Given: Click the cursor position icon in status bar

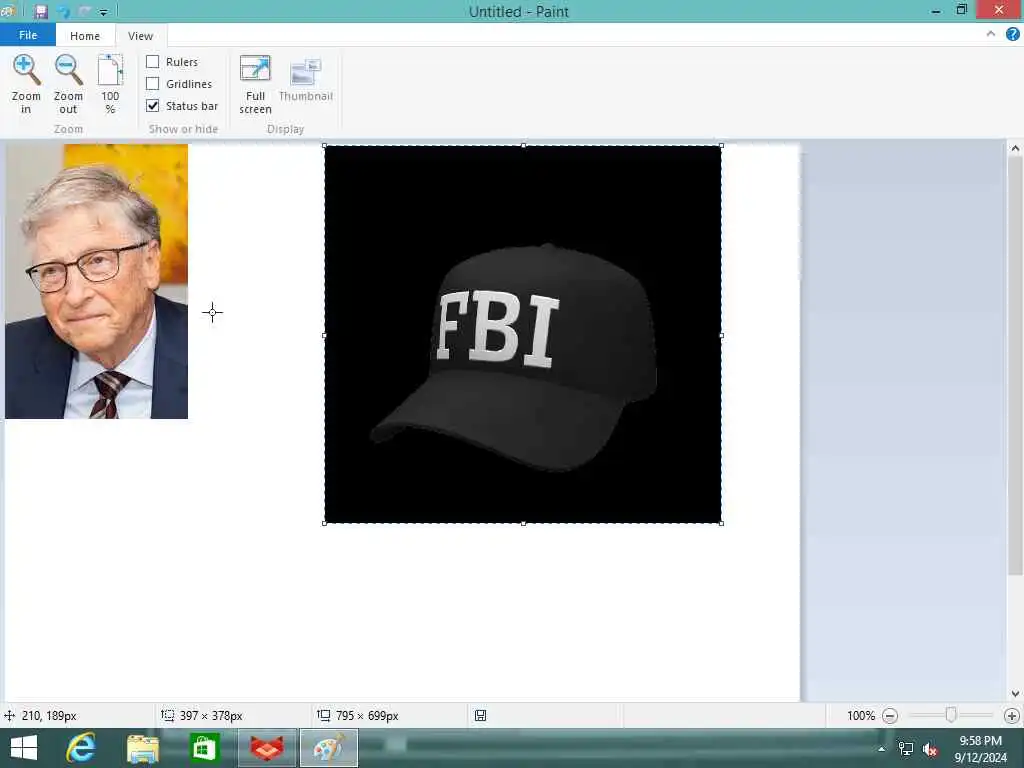Looking at the screenshot, I should coord(9,716).
